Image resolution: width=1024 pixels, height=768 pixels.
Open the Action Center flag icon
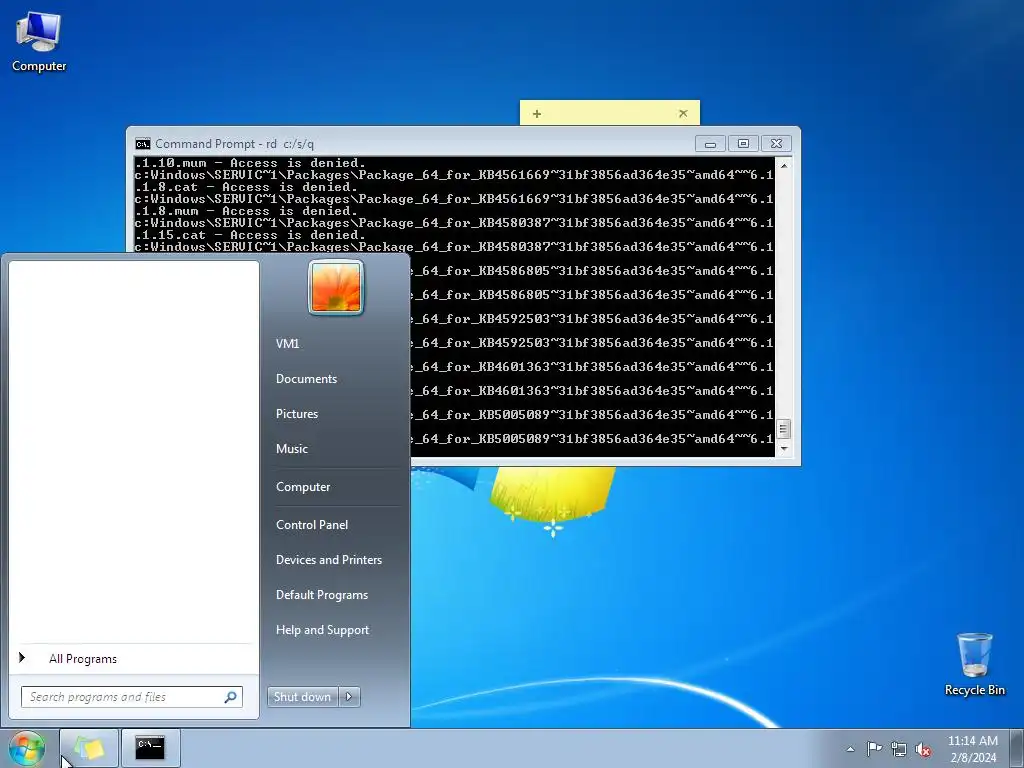[x=874, y=749]
